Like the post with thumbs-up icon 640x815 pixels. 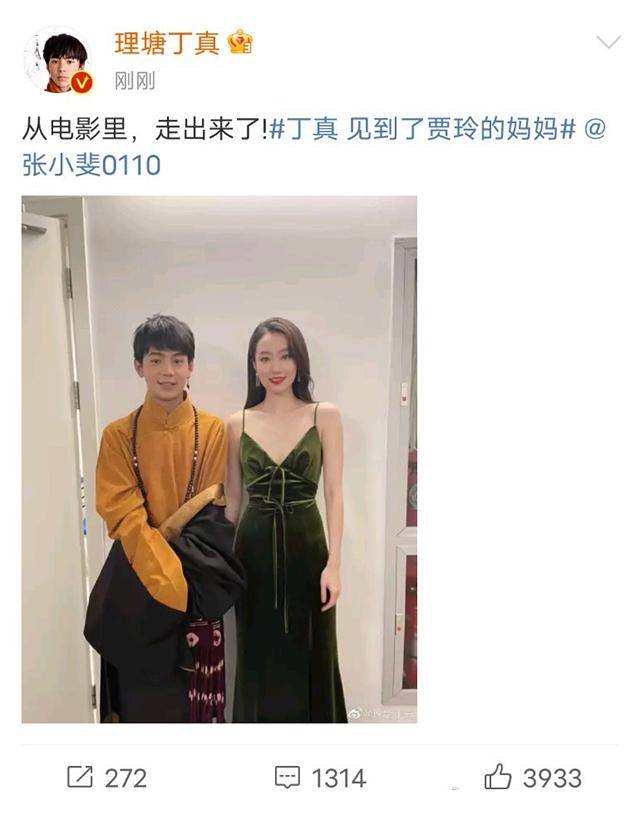498,777
